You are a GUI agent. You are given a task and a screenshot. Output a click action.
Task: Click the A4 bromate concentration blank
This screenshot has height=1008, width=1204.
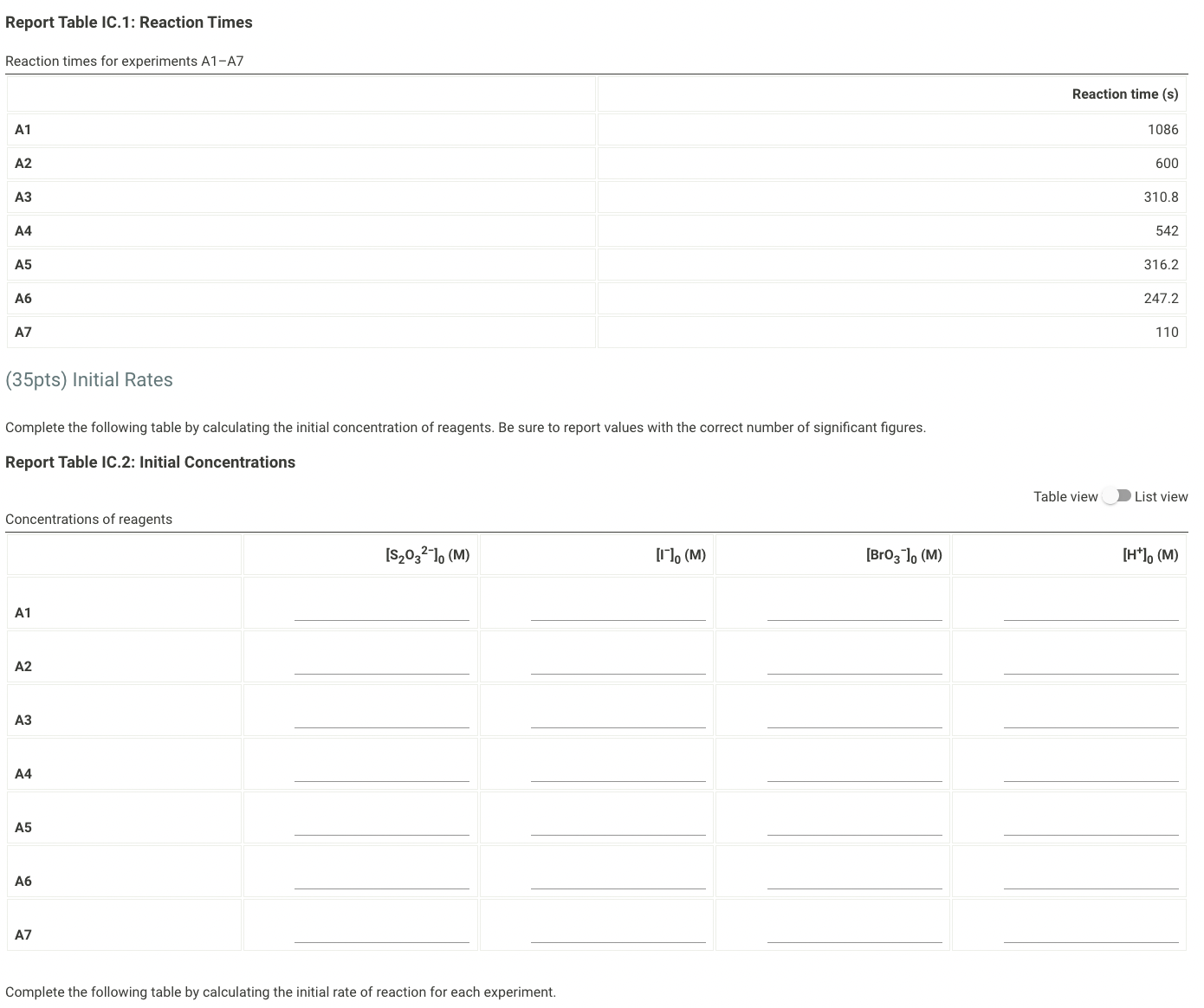click(x=855, y=771)
